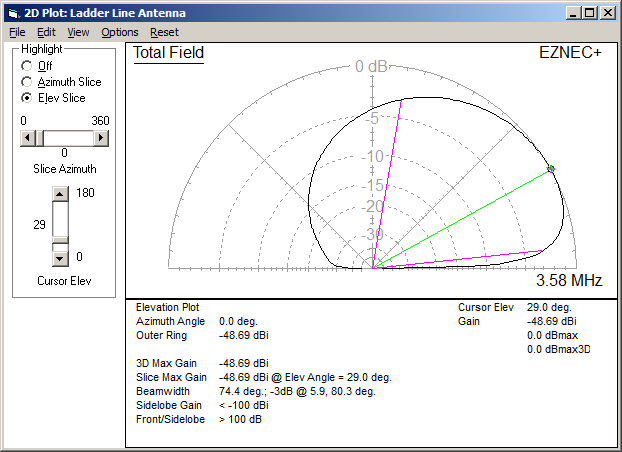
Task: Click Slice Azimuth right arrow button
Action: [x=101, y=138]
